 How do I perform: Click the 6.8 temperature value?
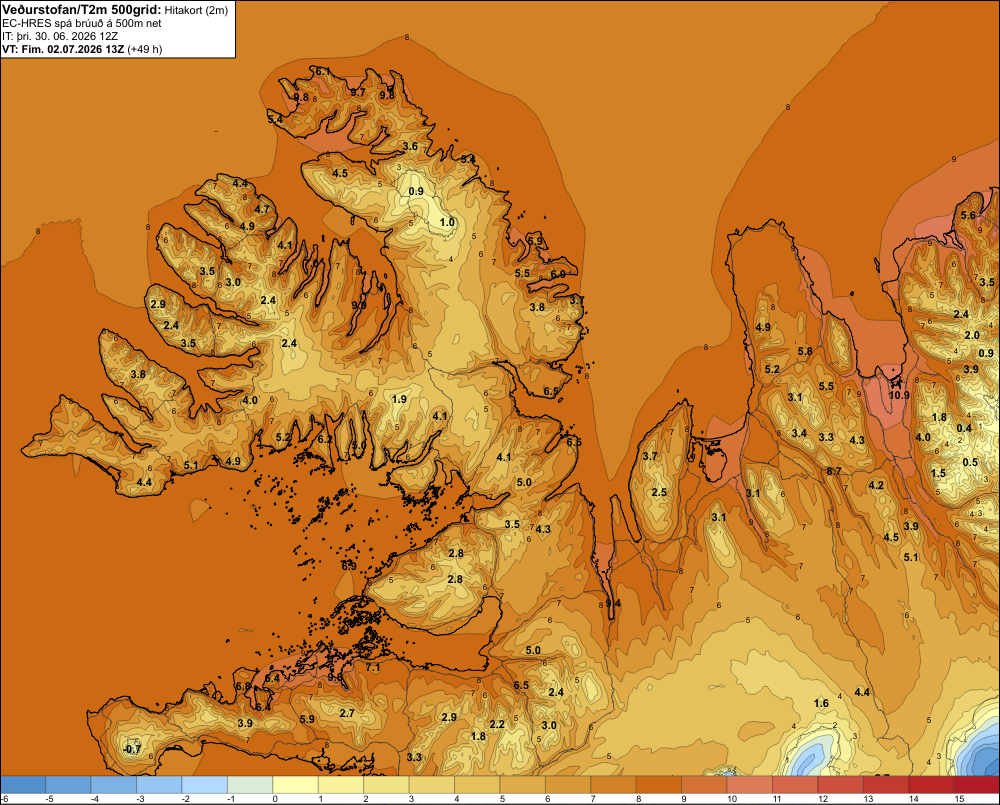[243, 686]
